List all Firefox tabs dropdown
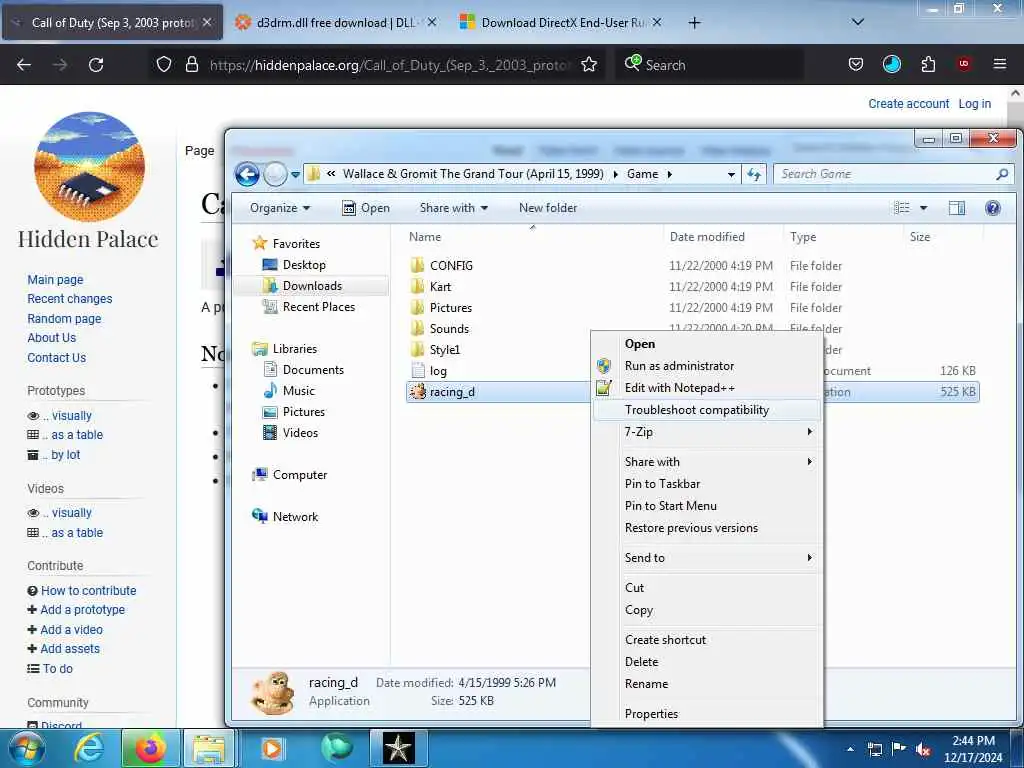The height and width of the screenshot is (768, 1024). click(x=858, y=22)
